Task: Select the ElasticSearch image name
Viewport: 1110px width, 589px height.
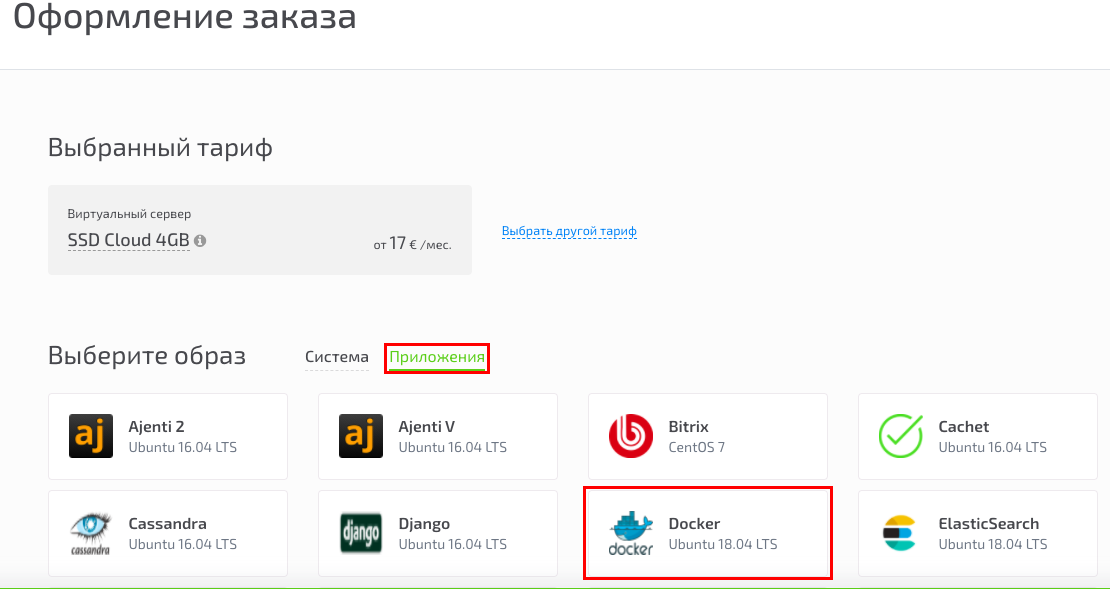Action: (989, 524)
